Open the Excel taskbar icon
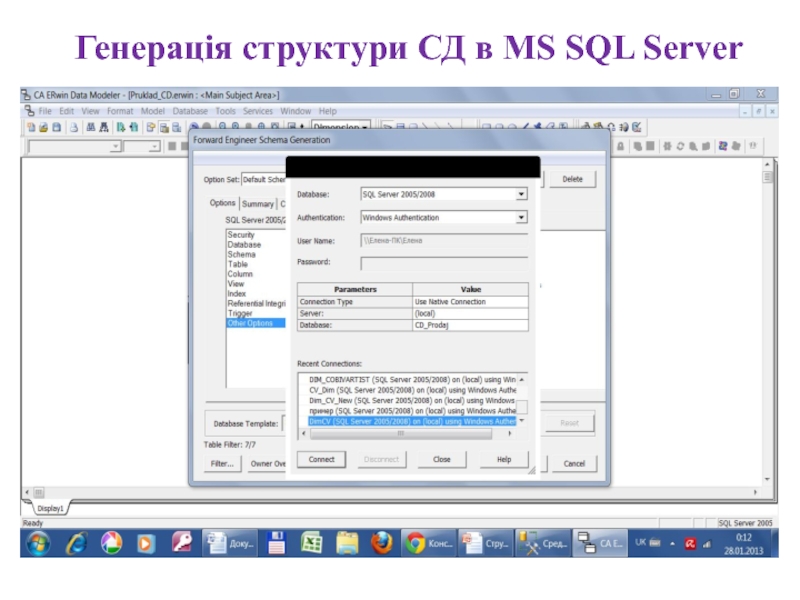The image size is (800, 600). (311, 543)
